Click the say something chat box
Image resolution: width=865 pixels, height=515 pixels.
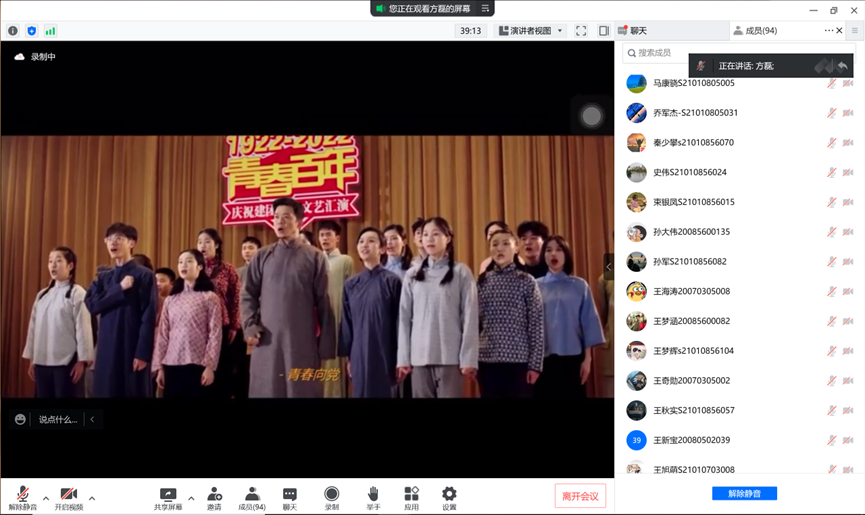[x=58, y=420]
